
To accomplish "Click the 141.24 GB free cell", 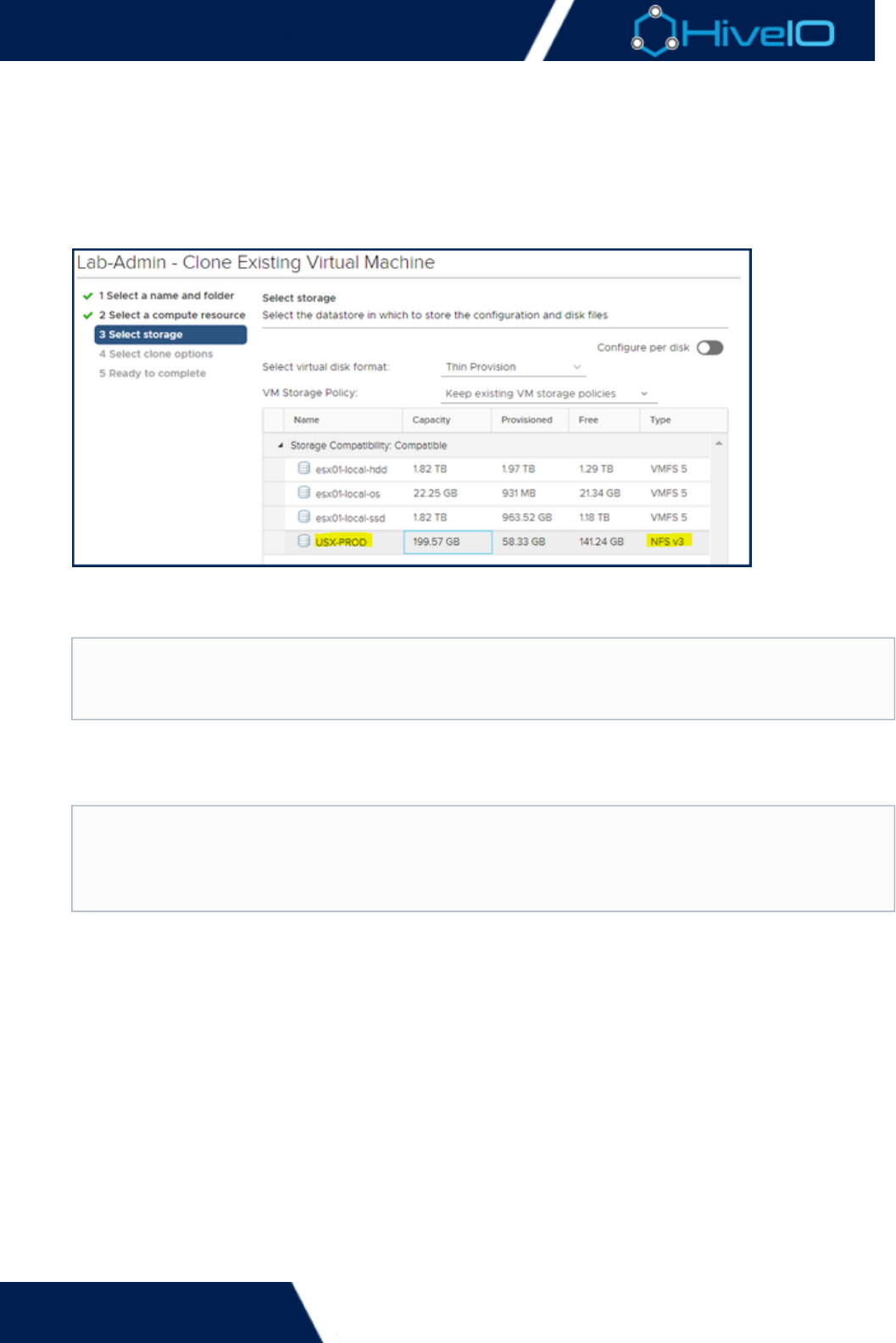I will [601, 542].
